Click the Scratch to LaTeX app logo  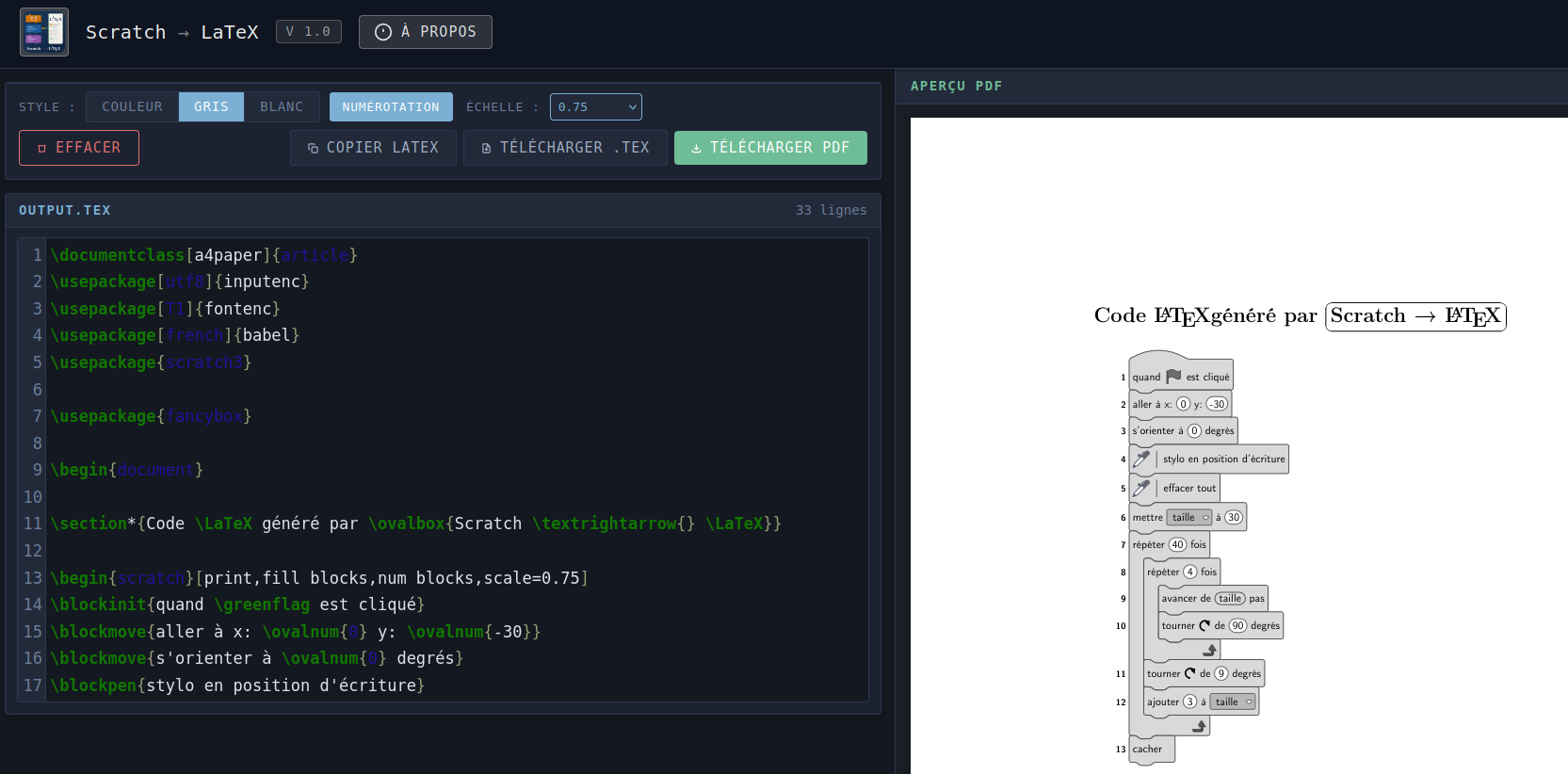coord(44,32)
